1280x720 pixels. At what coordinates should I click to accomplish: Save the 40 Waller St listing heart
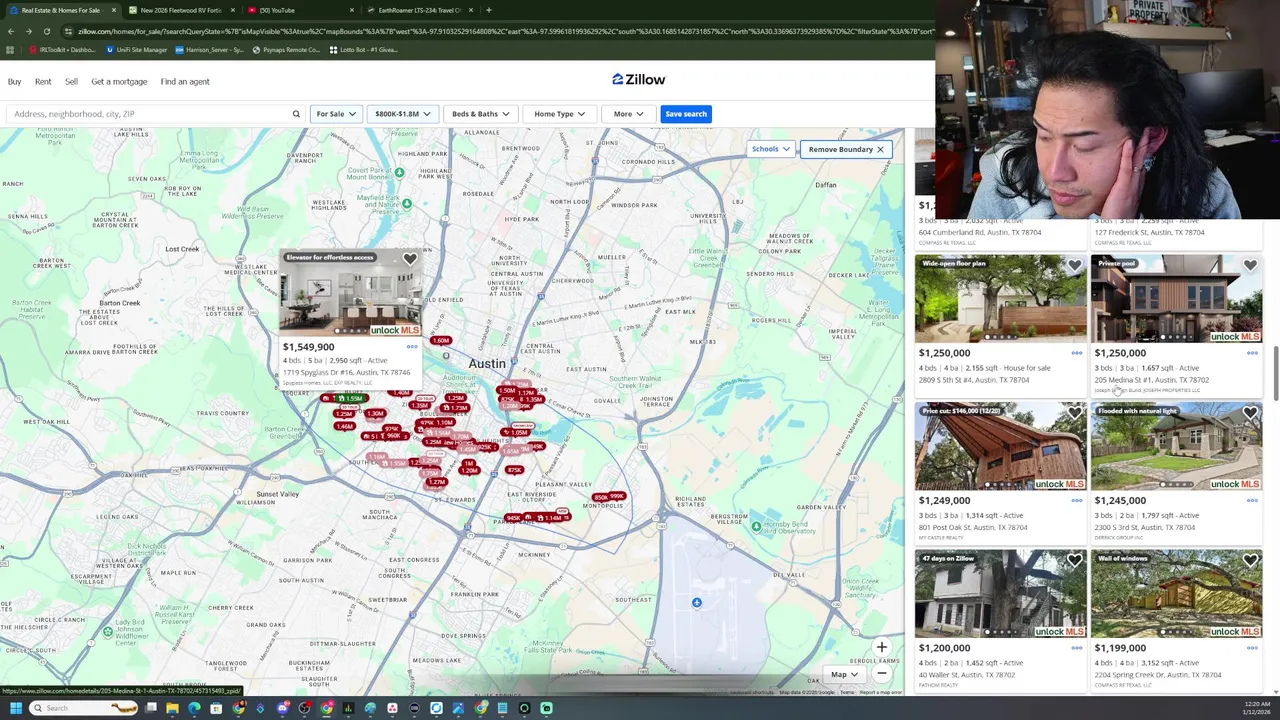coord(1074,561)
